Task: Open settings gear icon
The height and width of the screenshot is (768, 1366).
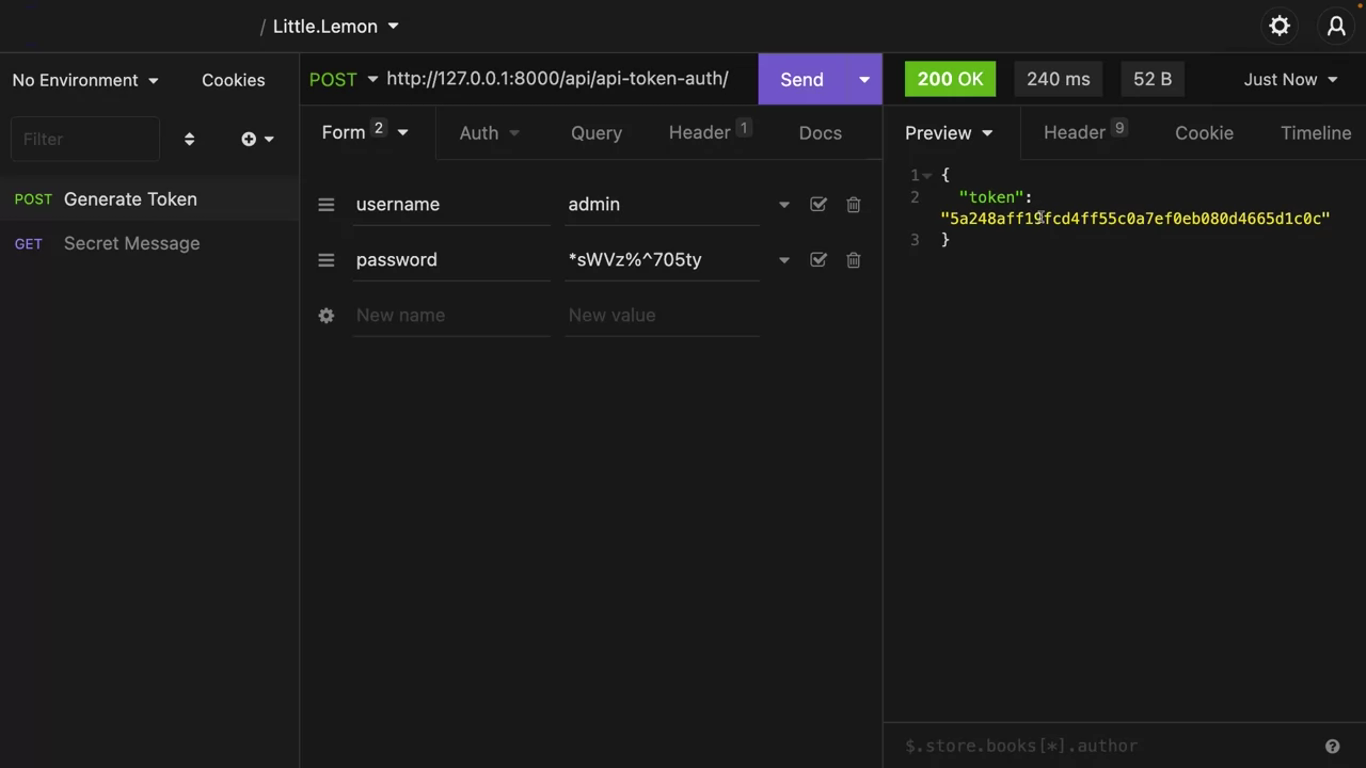Action: 1279,26
